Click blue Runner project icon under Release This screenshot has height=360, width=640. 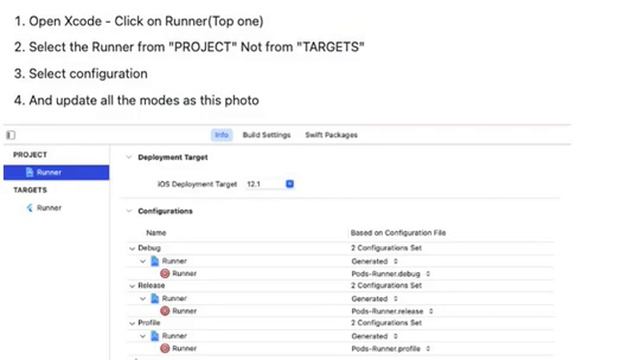click(155, 298)
